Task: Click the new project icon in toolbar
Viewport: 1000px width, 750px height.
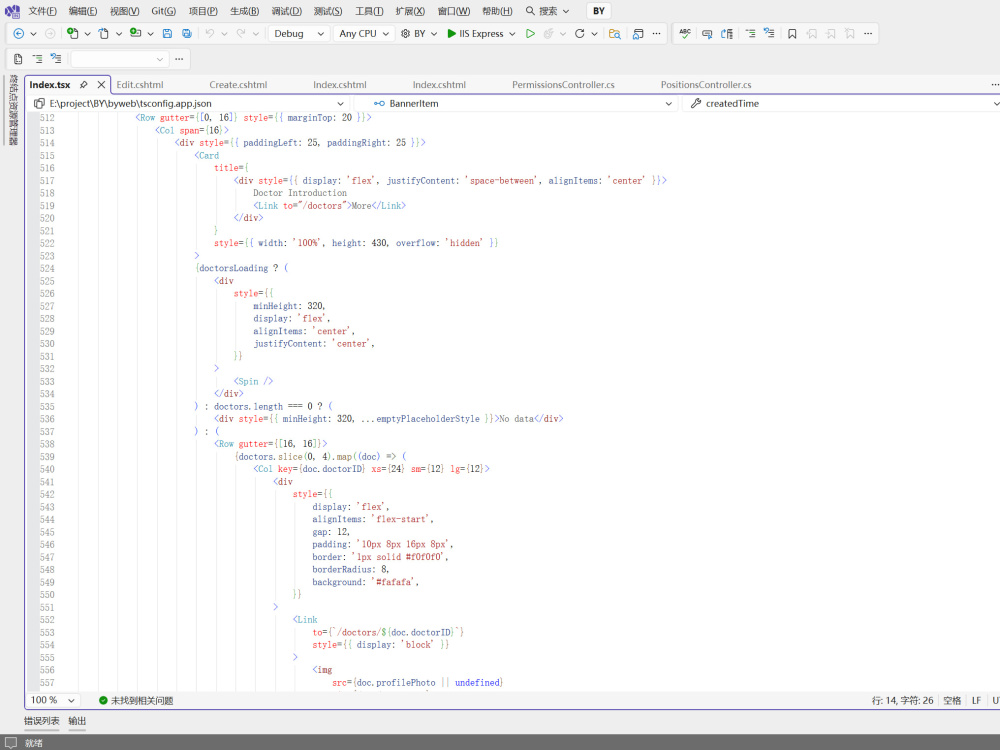Action: tap(73, 34)
